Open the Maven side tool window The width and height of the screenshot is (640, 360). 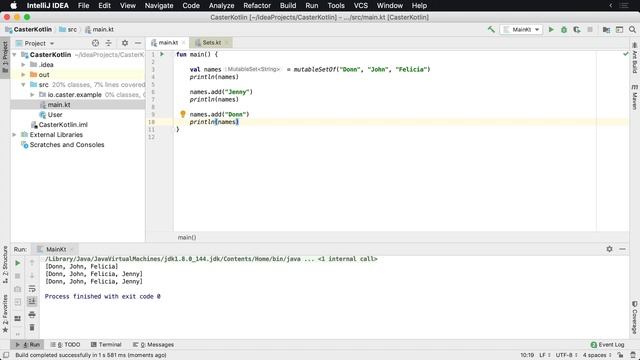pyautogui.click(x=635, y=97)
